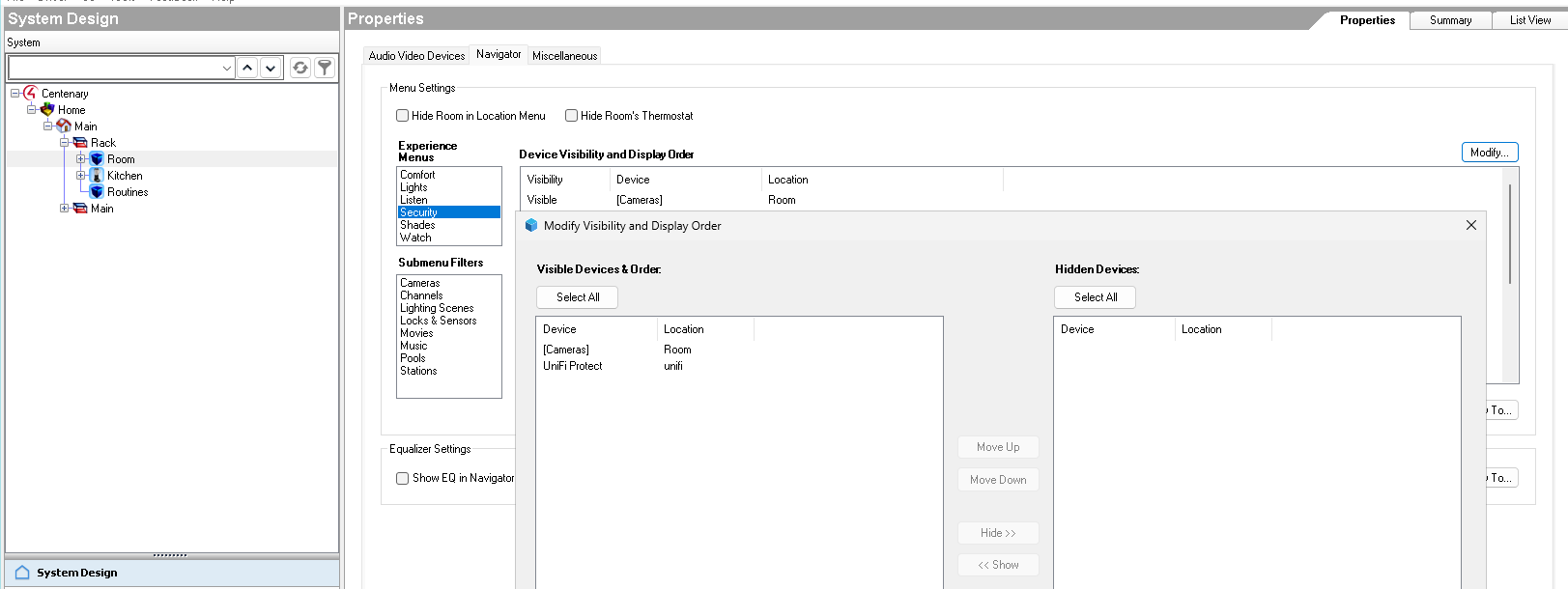Click the Home site icon in tree
1568x589 pixels.
[x=47, y=110]
